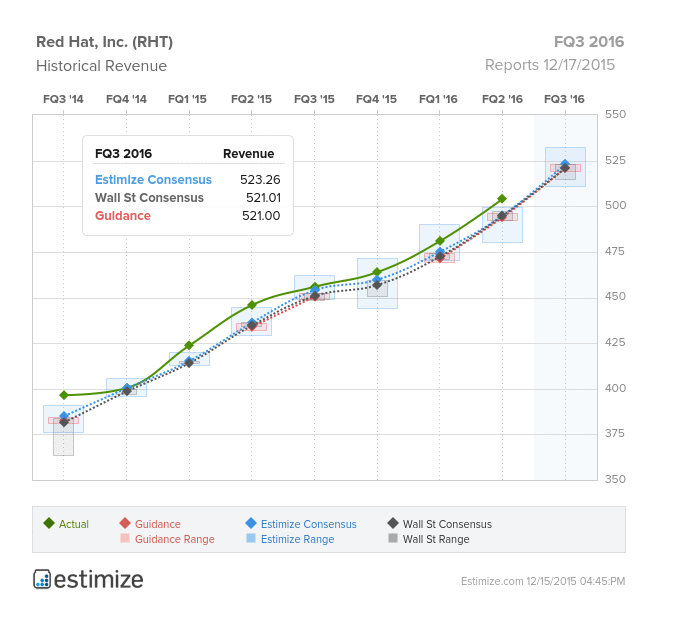Click the Estimize Range legend label

click(297, 539)
